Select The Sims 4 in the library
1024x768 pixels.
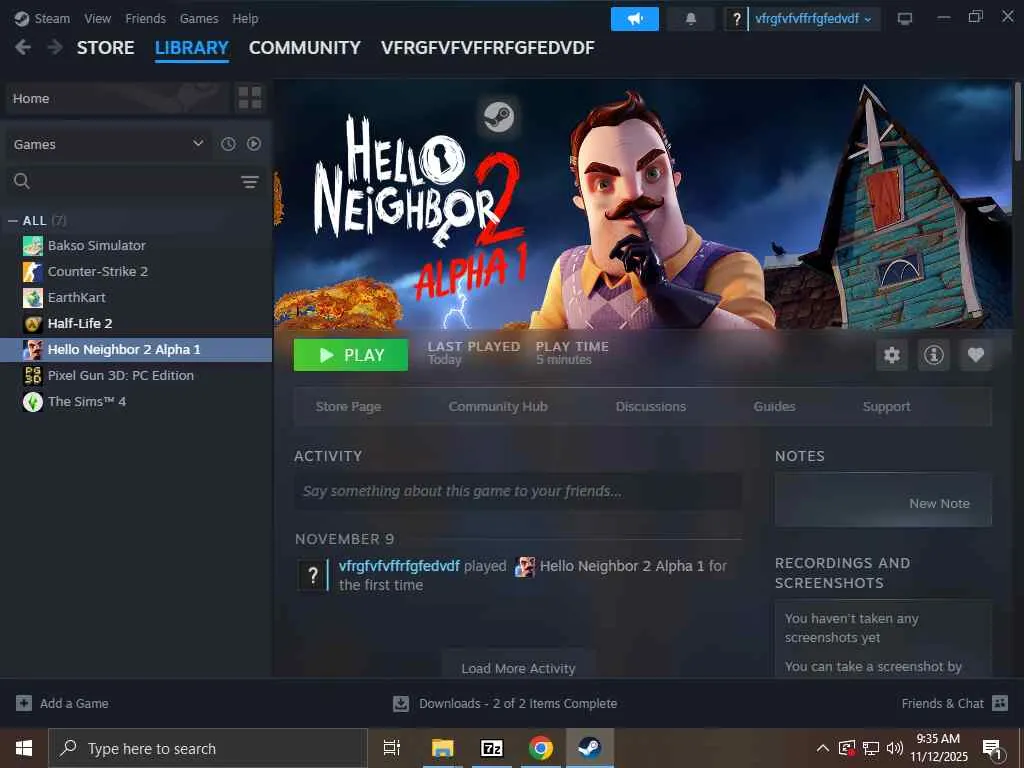tap(136, 402)
